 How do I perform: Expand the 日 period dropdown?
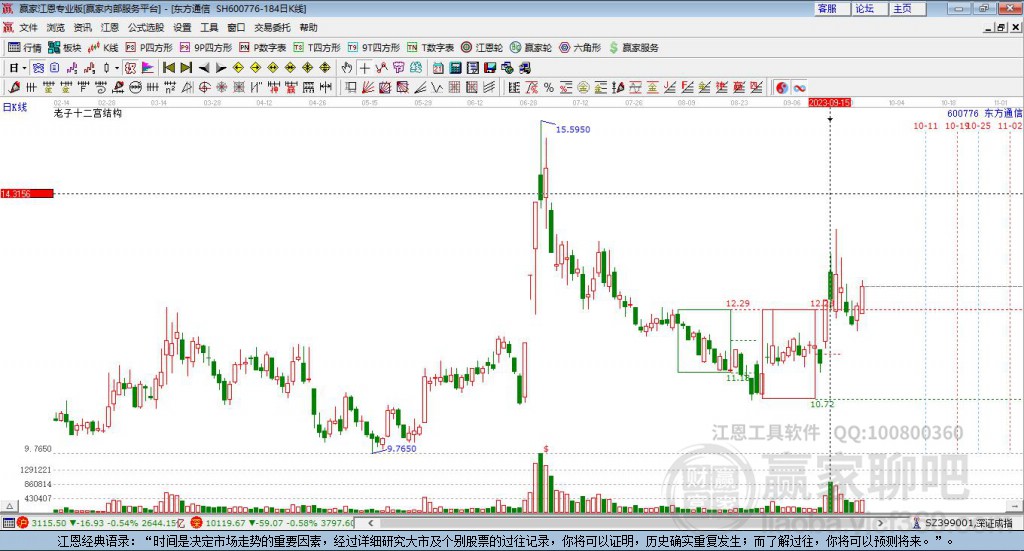pos(24,68)
